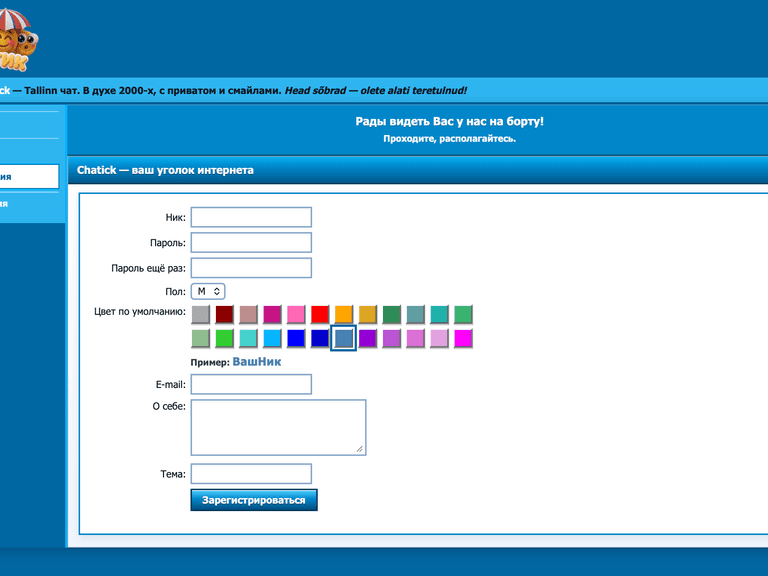Click the Пароль password field
This screenshot has height=576, width=768.
[251, 242]
